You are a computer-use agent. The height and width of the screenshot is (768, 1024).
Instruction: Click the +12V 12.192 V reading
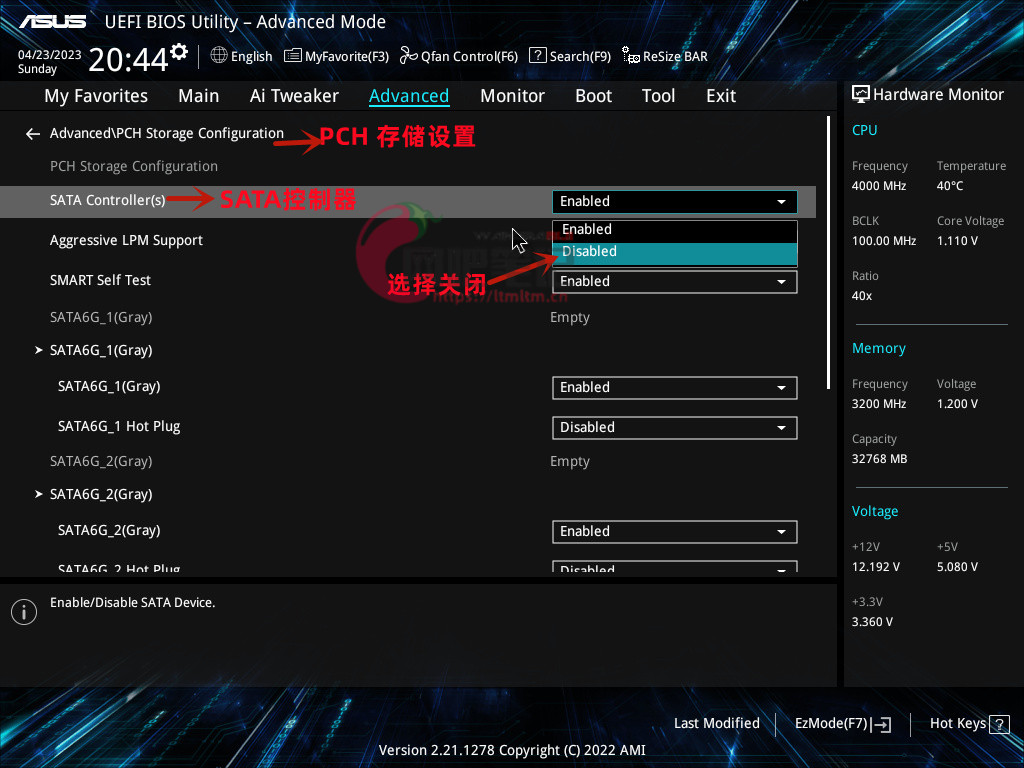pyautogui.click(x=876, y=567)
